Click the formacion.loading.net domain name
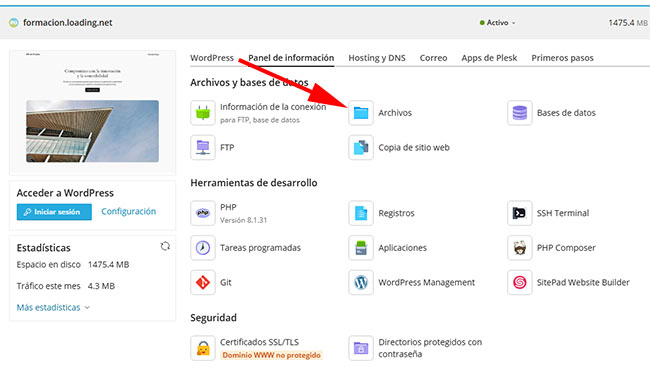The height and width of the screenshot is (372, 650). tap(68, 23)
